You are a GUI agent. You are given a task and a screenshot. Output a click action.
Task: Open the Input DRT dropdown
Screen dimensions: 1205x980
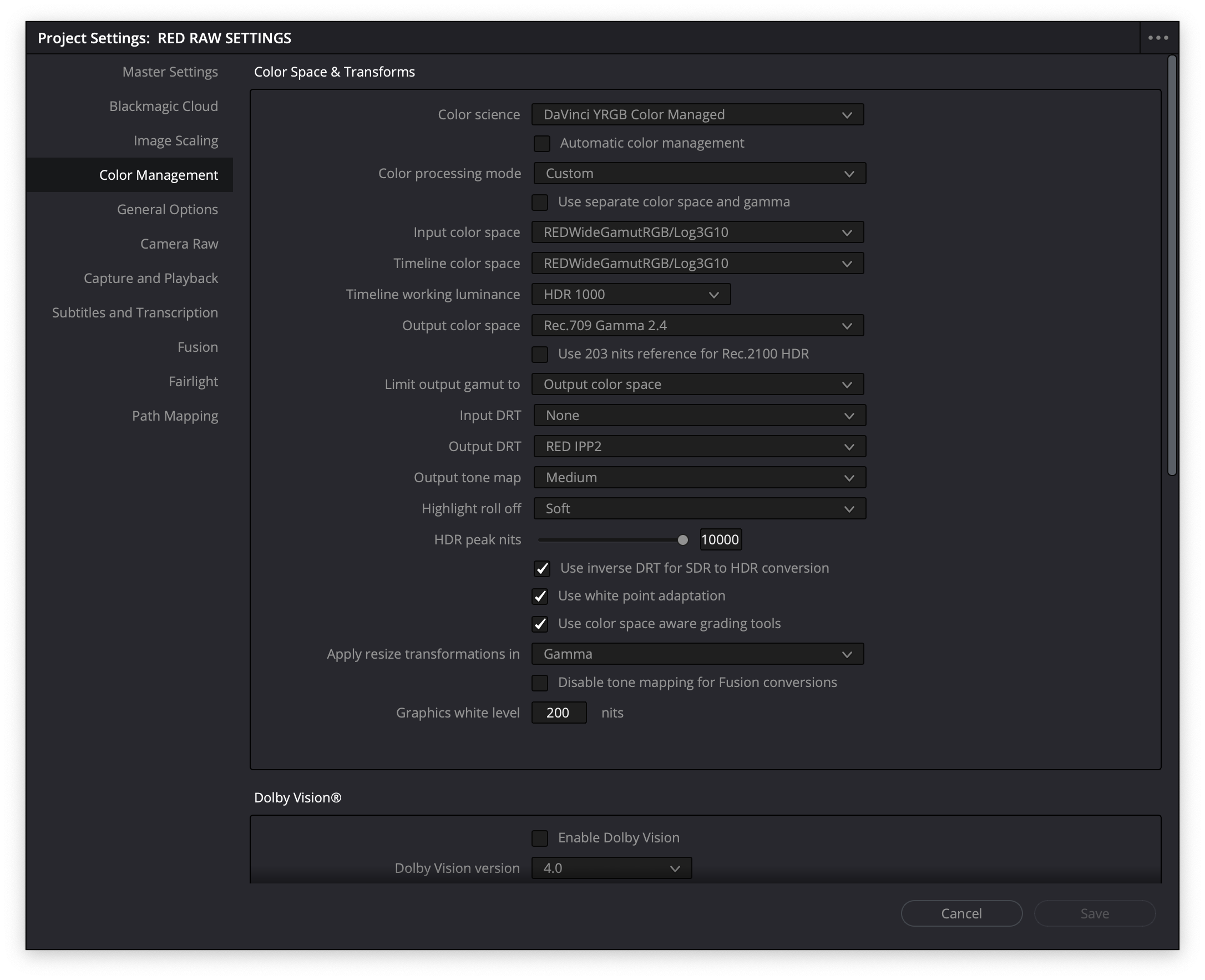click(700, 415)
